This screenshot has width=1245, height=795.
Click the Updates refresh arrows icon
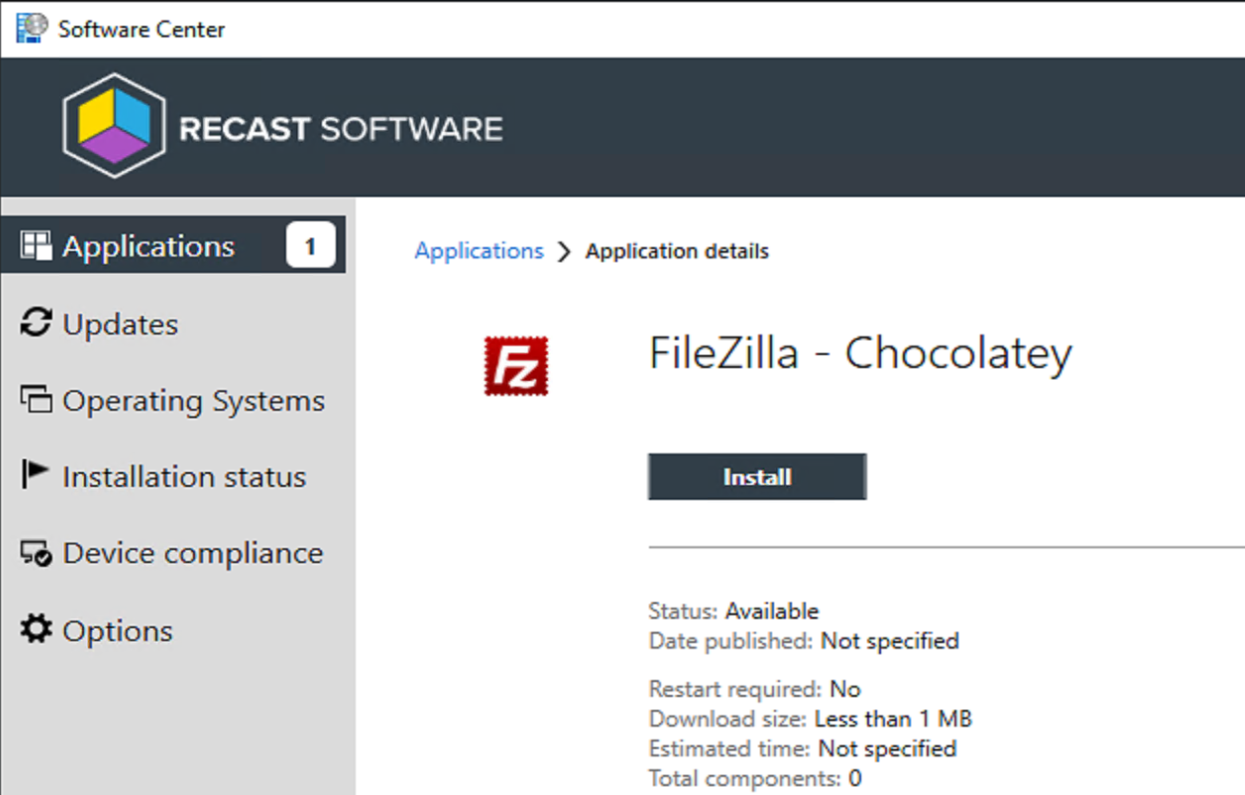click(x=36, y=323)
